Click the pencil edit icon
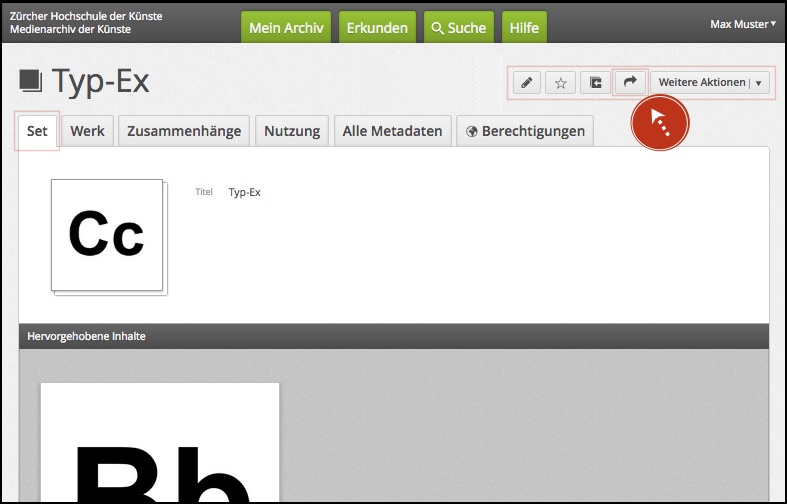This screenshot has width=787, height=504. pyautogui.click(x=526, y=83)
